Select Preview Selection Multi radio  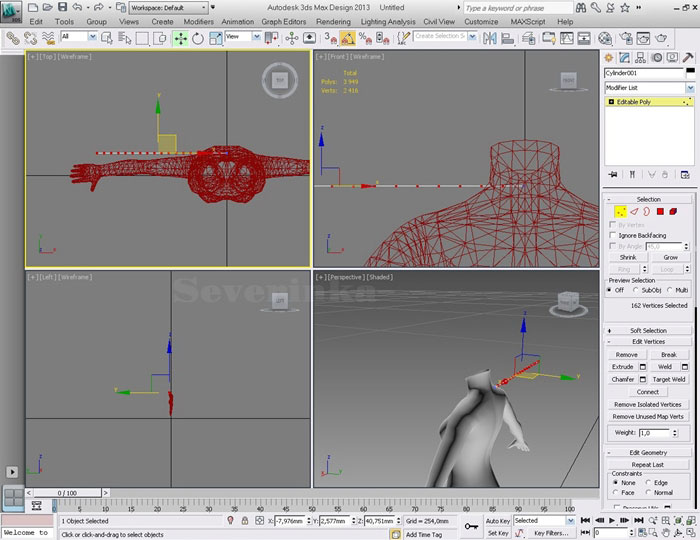click(670, 290)
